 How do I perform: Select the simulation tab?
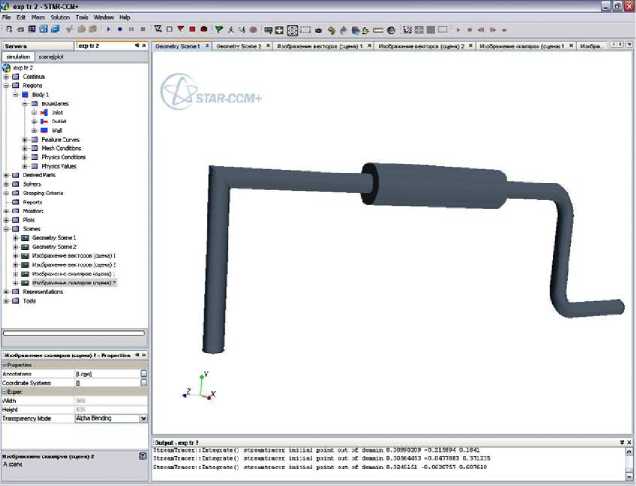click(18, 57)
